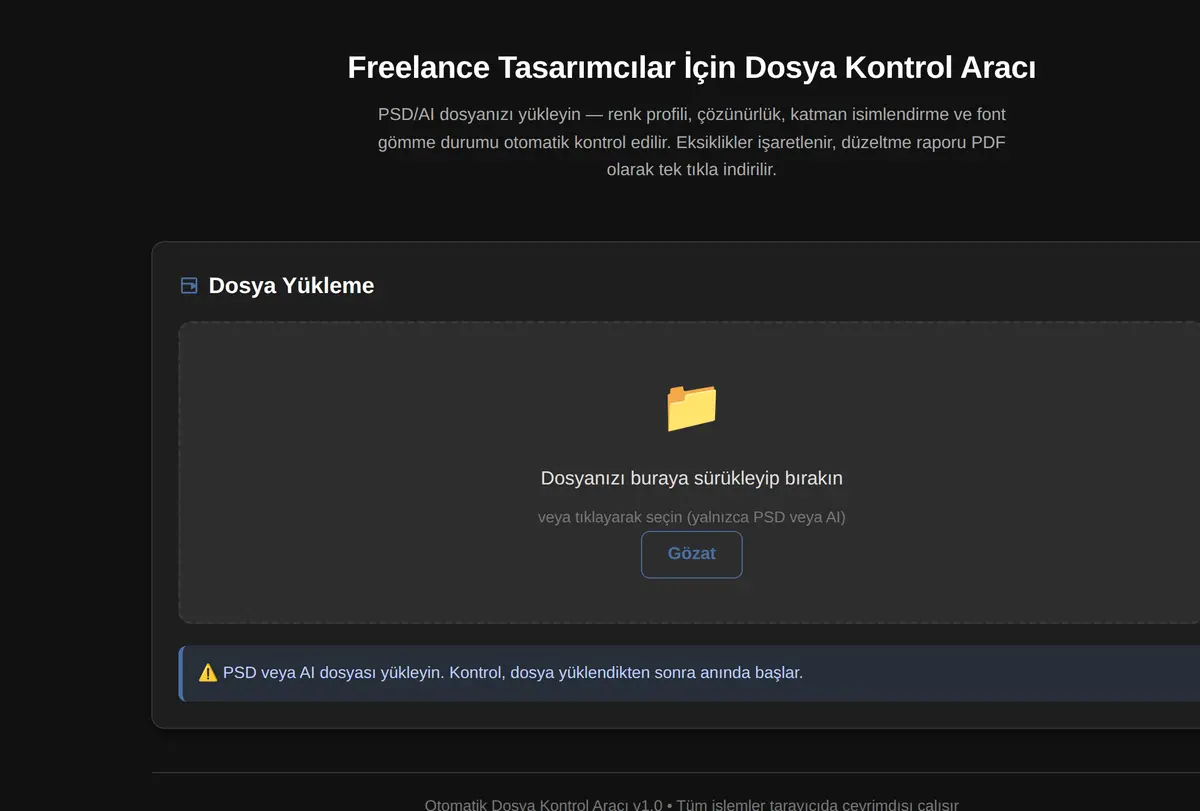1200x811 pixels.
Task: Click the page title 'Freelance Tasarımcılar İçin Dosya Kontrol Aracı'
Action: [x=691, y=68]
